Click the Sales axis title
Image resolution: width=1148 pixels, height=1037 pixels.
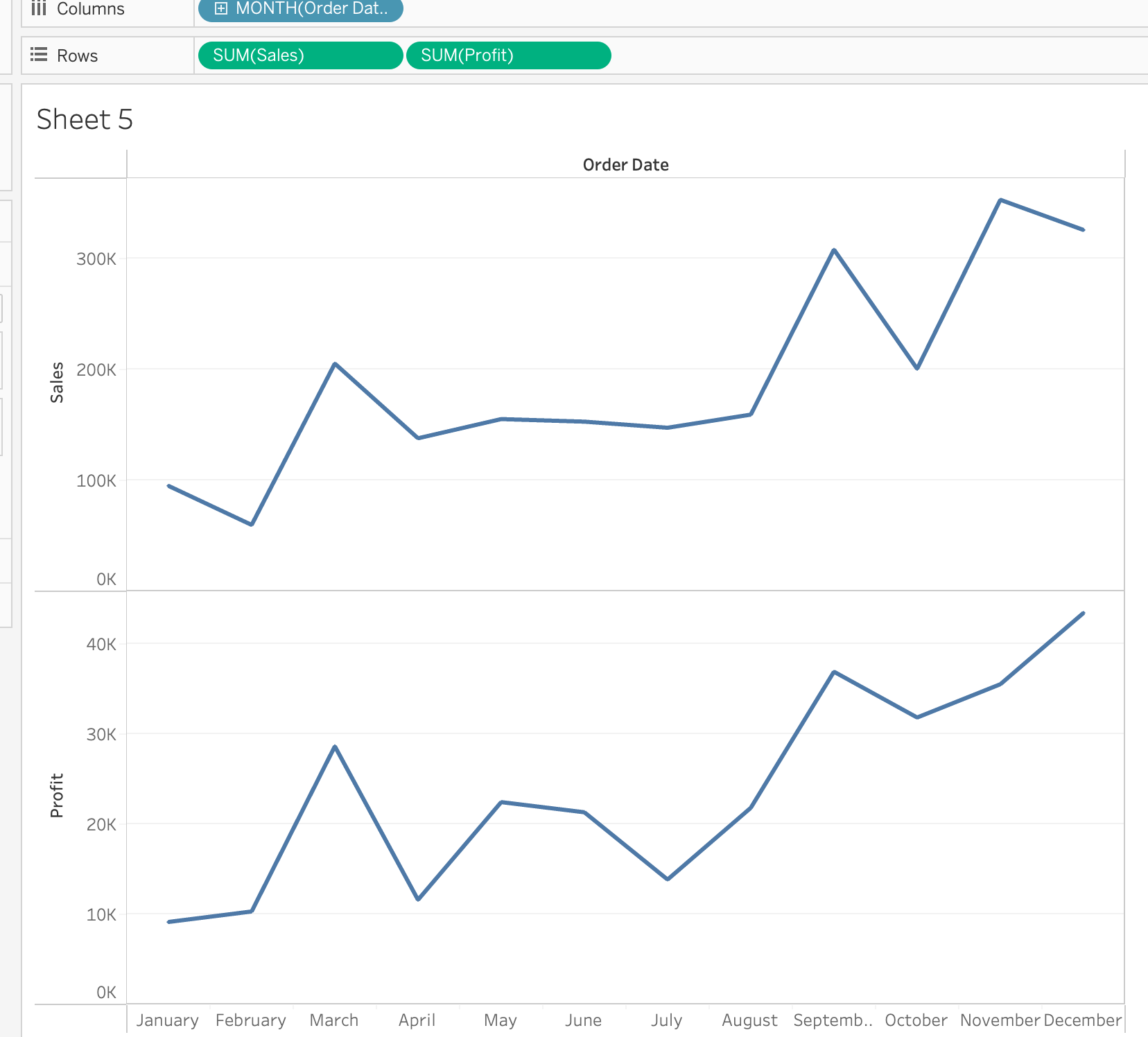pyautogui.click(x=57, y=383)
